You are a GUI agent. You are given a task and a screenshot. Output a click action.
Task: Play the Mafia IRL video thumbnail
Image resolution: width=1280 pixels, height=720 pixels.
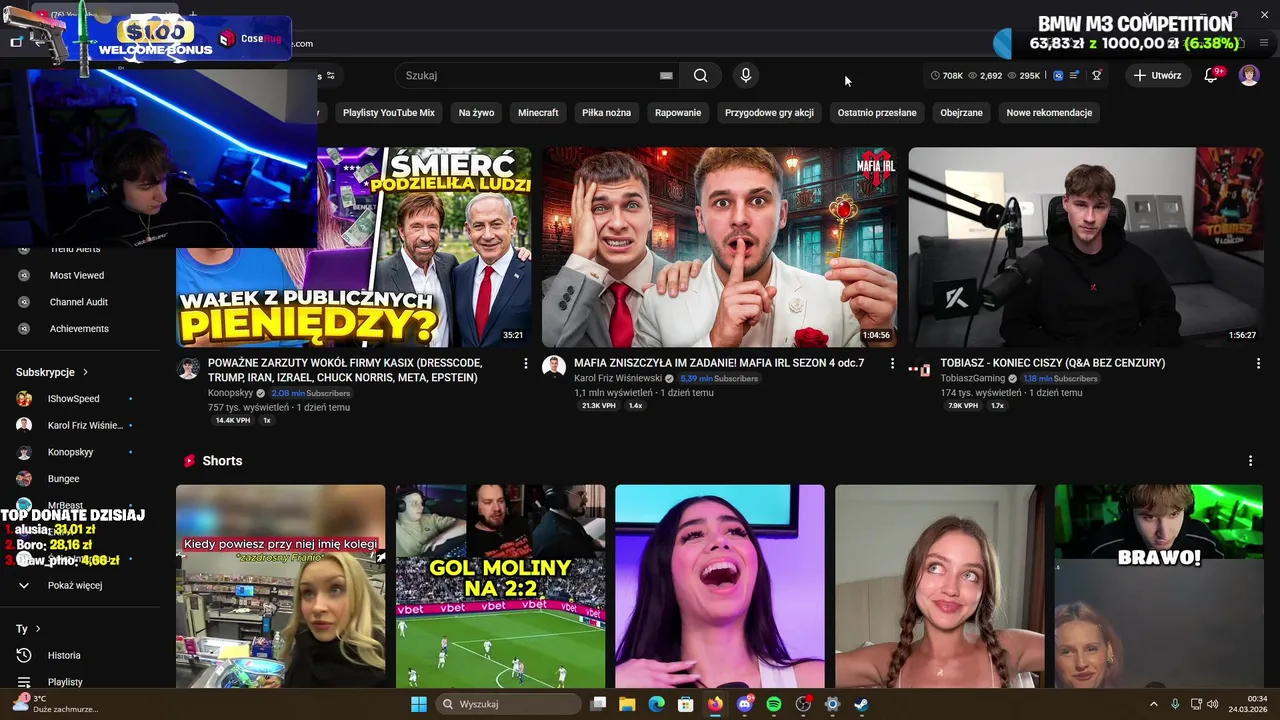(x=720, y=247)
